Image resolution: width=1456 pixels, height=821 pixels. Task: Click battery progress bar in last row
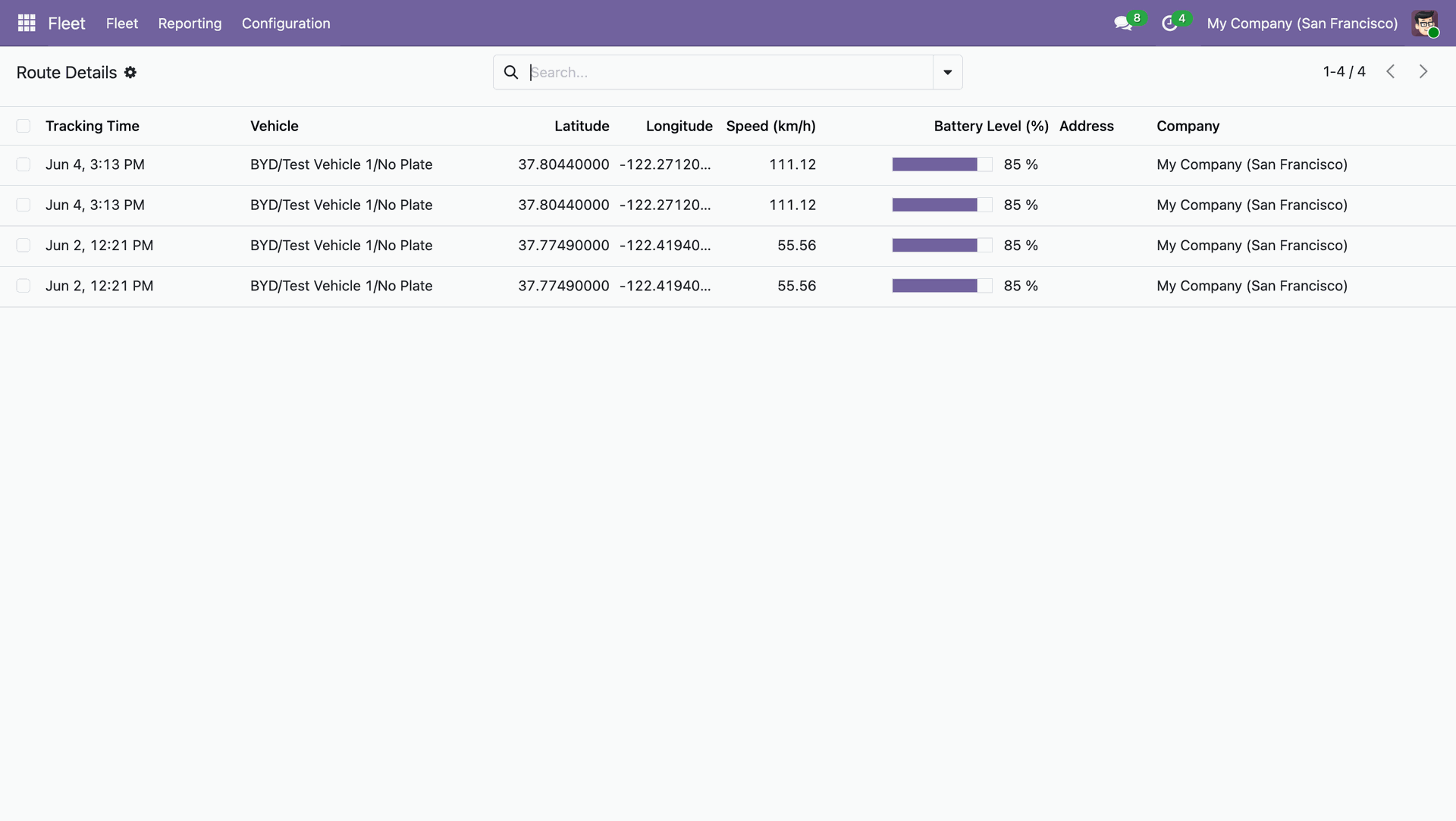point(942,286)
